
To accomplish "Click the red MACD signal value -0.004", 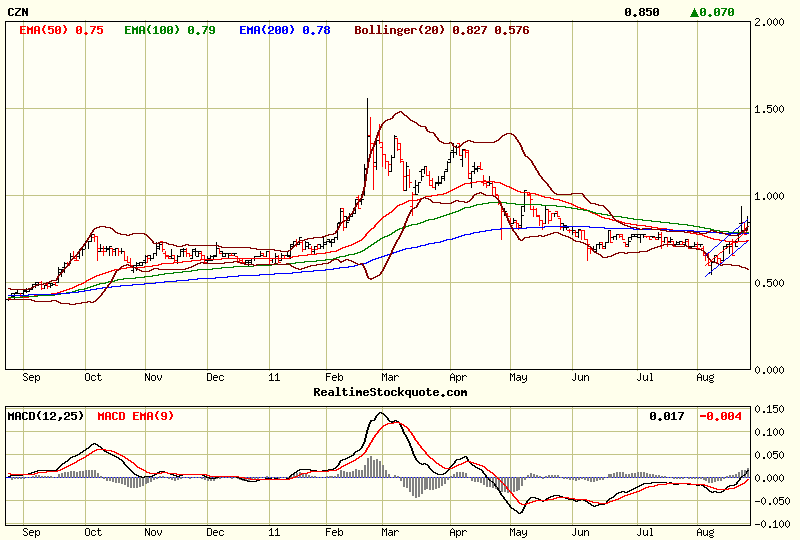I will click(x=722, y=415).
